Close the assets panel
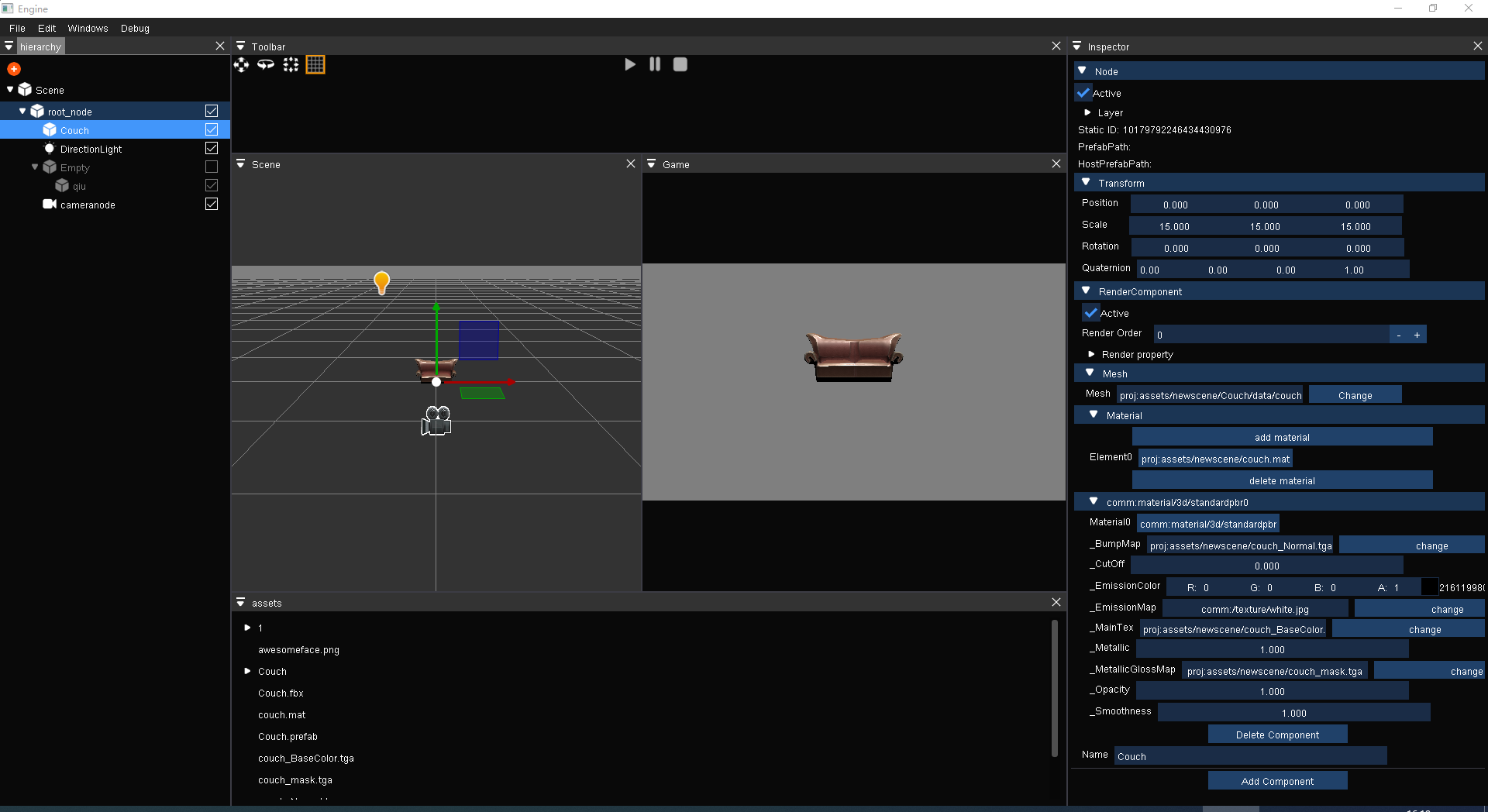Viewport: 1488px width, 812px height. pos(1056,603)
